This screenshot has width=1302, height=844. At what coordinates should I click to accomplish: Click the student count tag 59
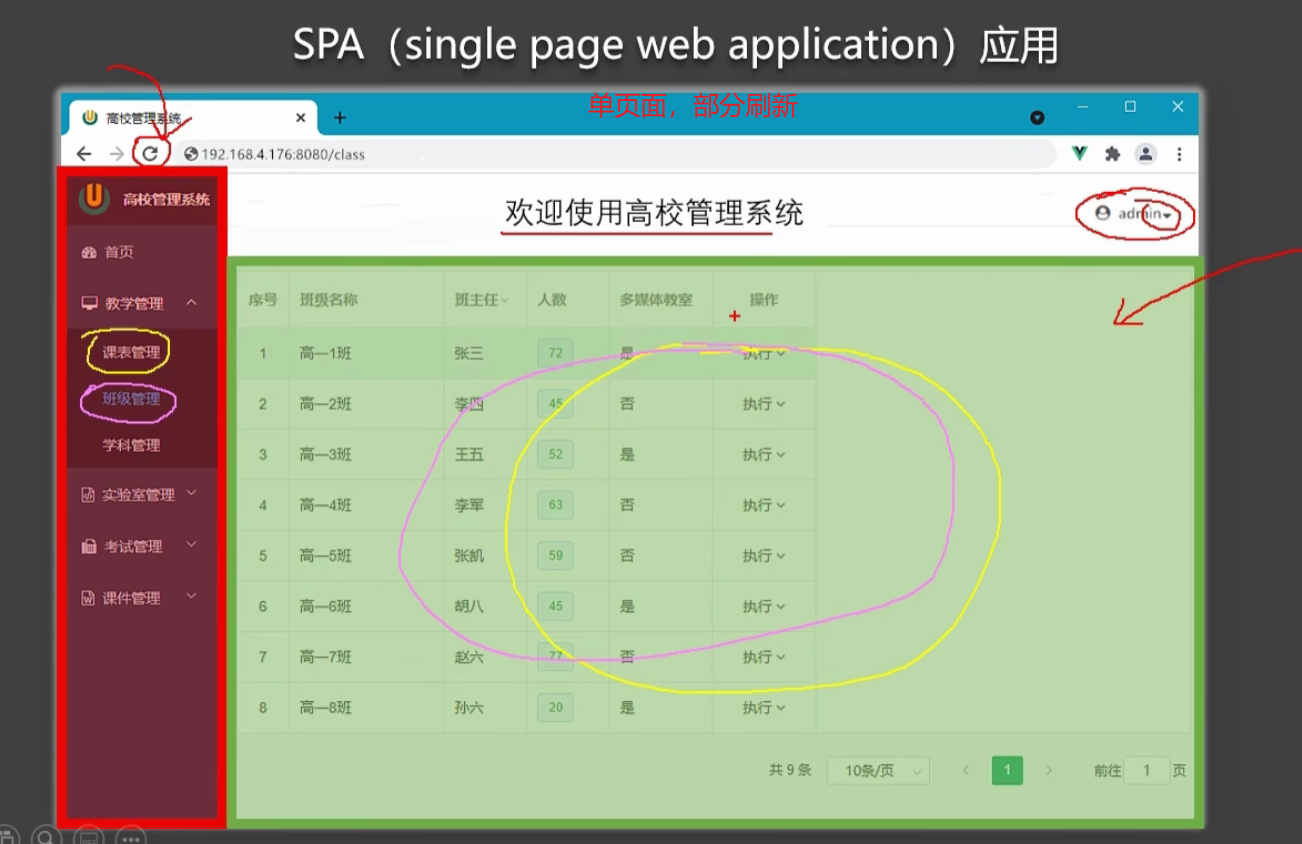pyautogui.click(x=555, y=555)
